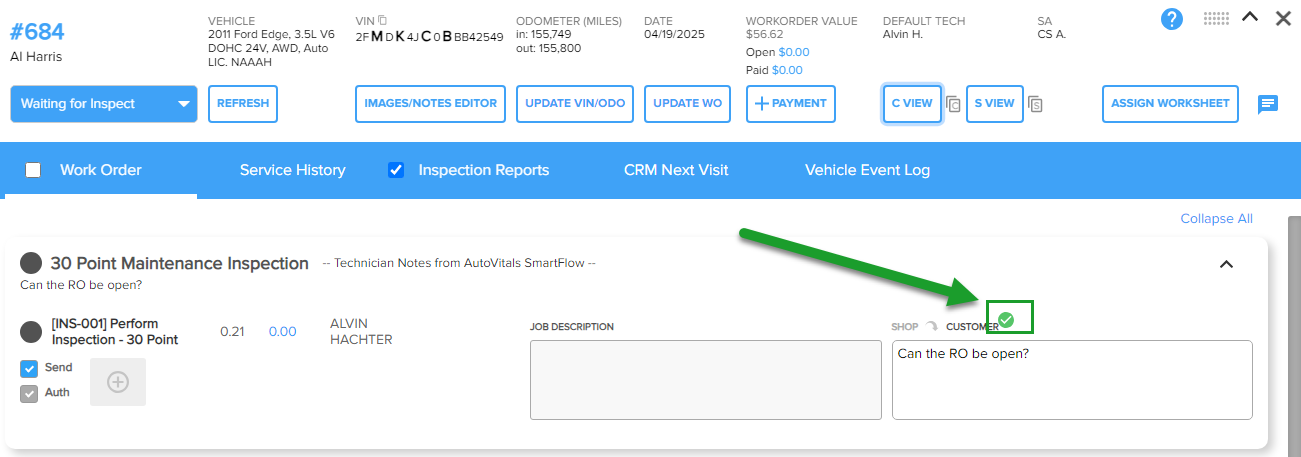Open the blue chat message icon

click(x=1268, y=104)
